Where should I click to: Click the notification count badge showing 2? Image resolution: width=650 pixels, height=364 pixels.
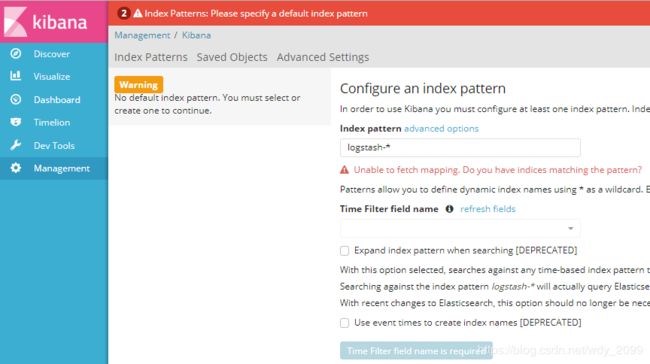[x=124, y=13]
